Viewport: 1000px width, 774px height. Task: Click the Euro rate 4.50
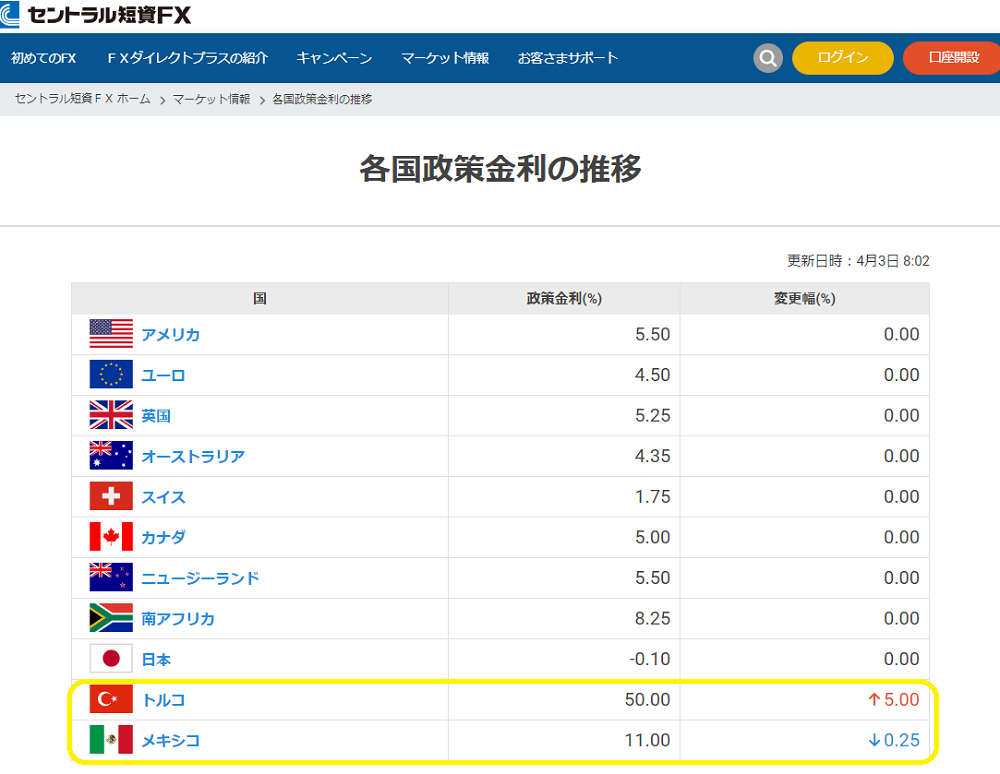[x=652, y=375]
